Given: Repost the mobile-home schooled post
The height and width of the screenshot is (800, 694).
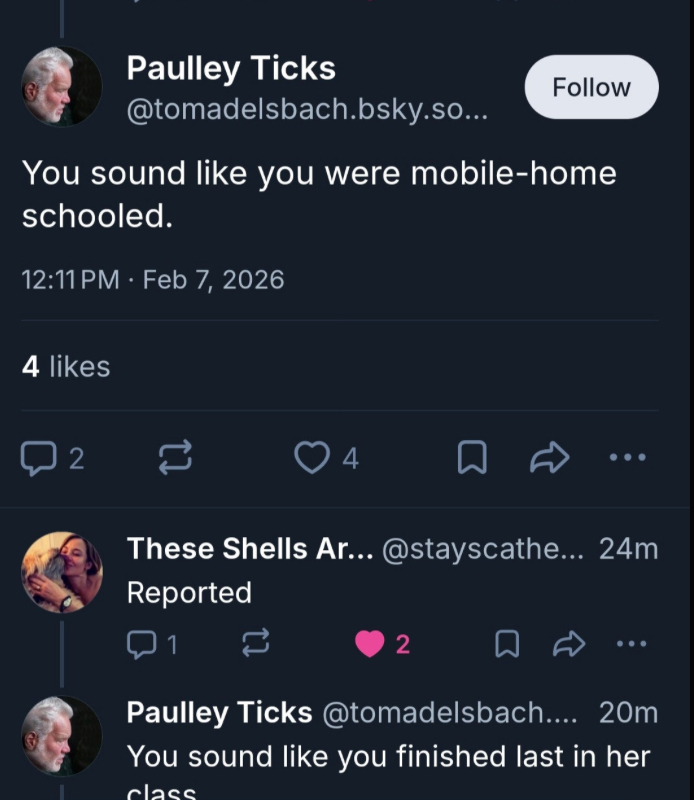Looking at the screenshot, I should point(176,458).
